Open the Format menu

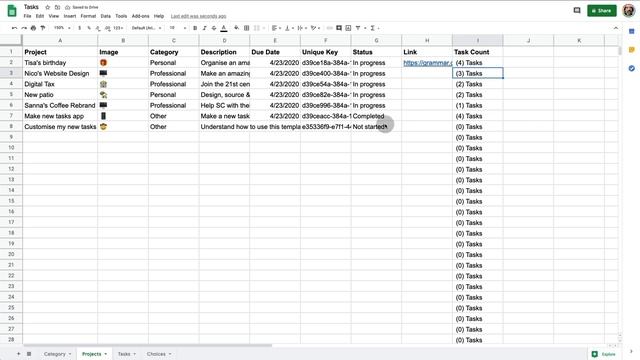[x=88, y=16]
